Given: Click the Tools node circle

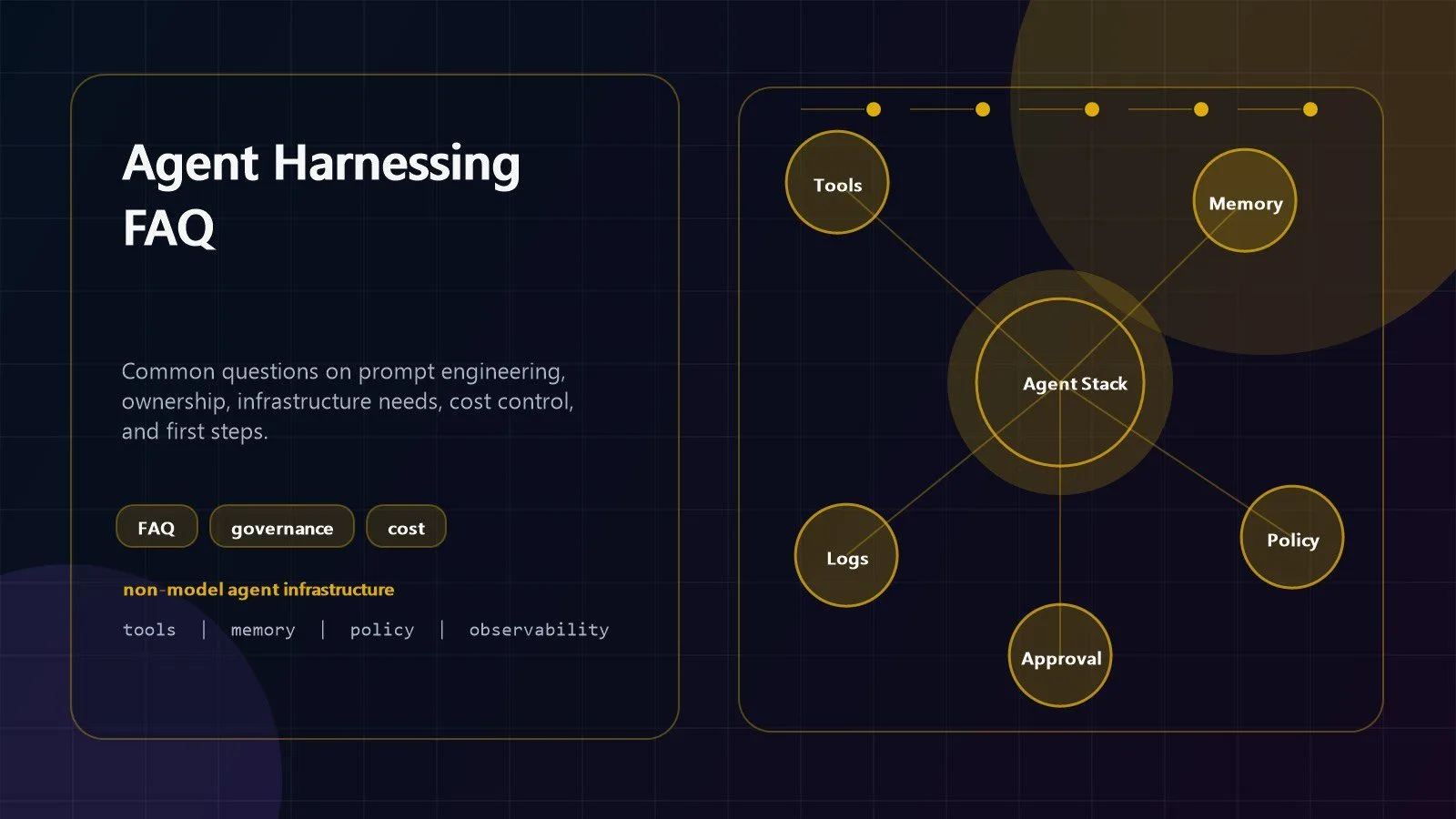Looking at the screenshot, I should [x=837, y=183].
